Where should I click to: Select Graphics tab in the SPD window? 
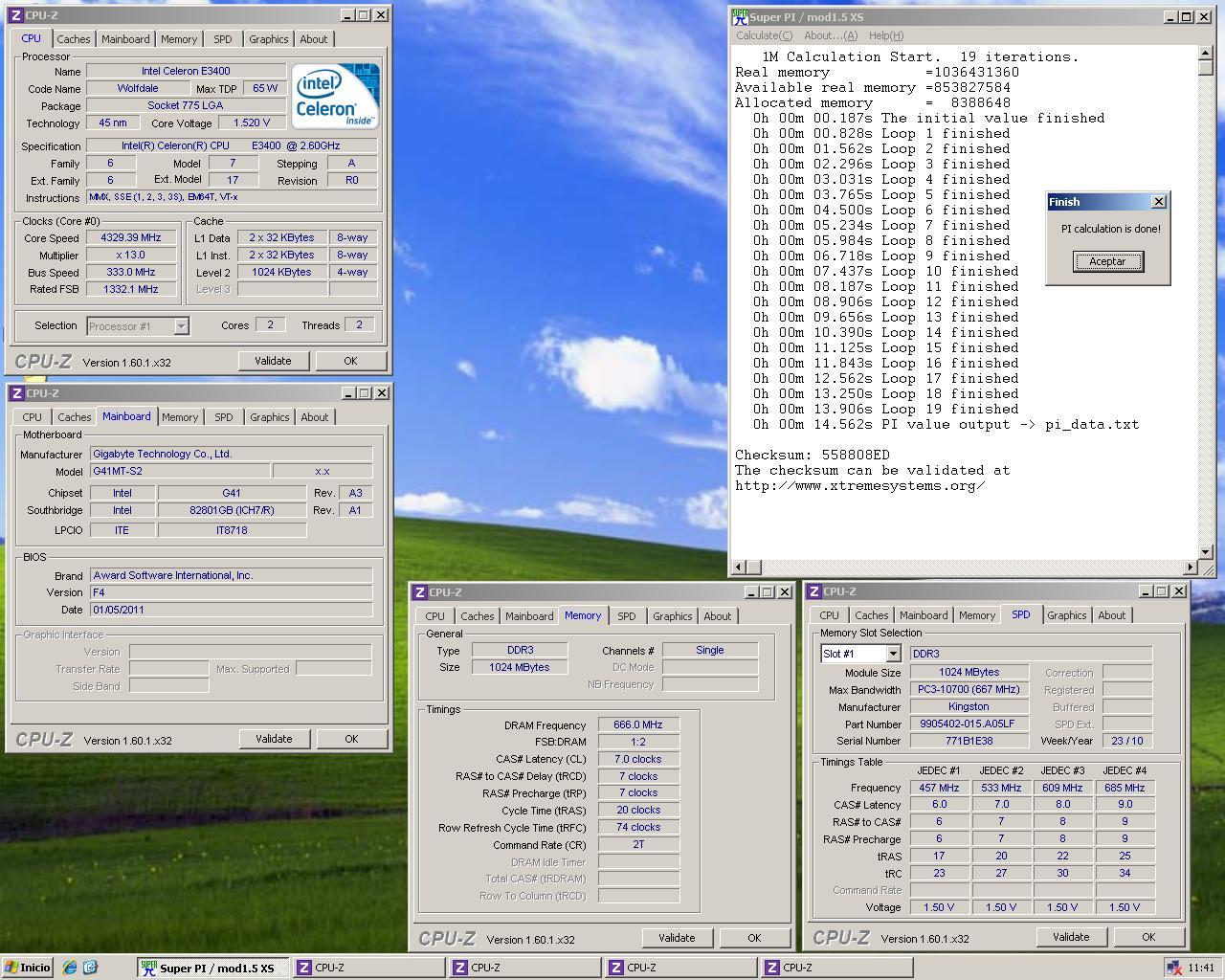click(1066, 615)
